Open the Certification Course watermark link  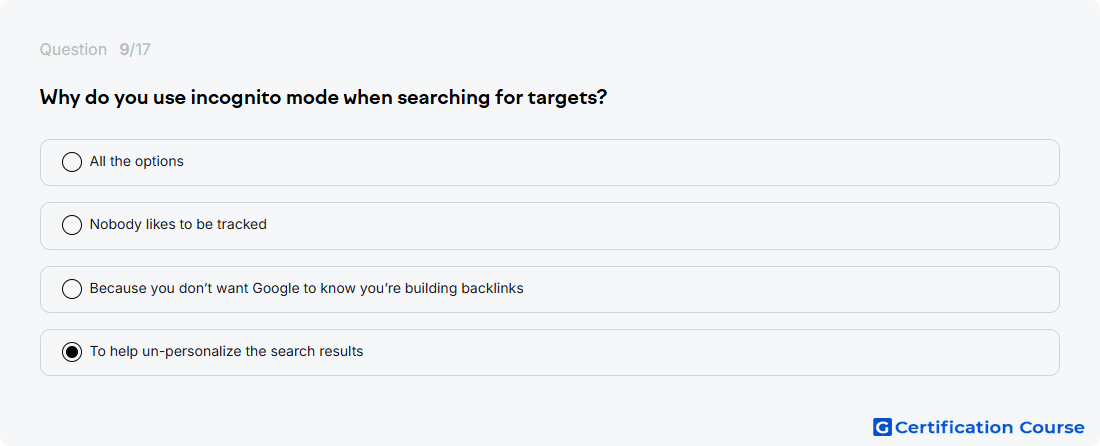(979, 427)
